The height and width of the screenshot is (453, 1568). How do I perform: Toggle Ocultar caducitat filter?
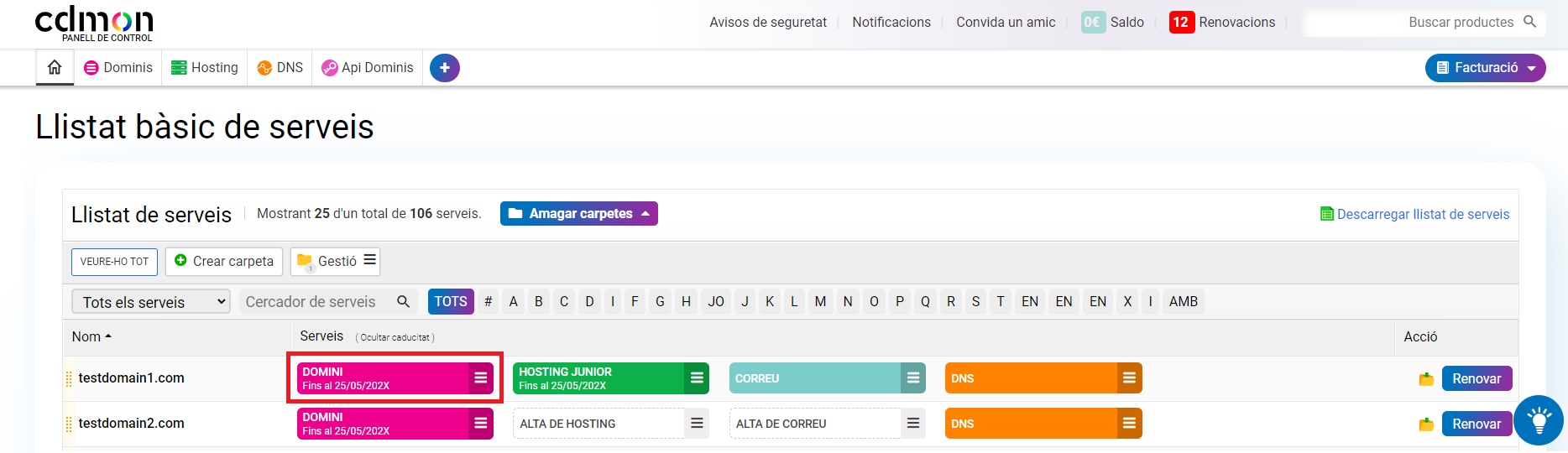[395, 337]
